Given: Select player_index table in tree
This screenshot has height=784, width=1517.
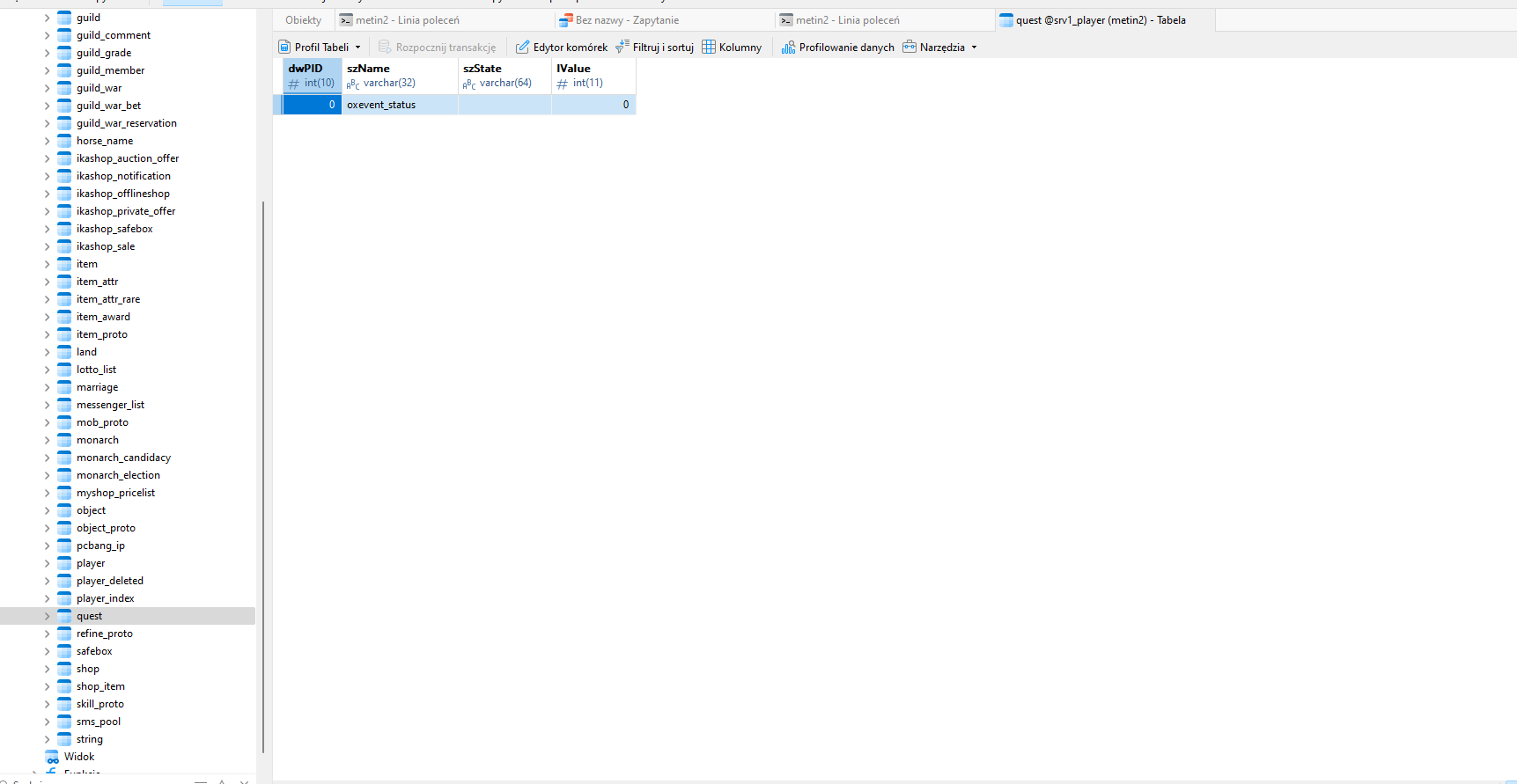Looking at the screenshot, I should (106, 598).
